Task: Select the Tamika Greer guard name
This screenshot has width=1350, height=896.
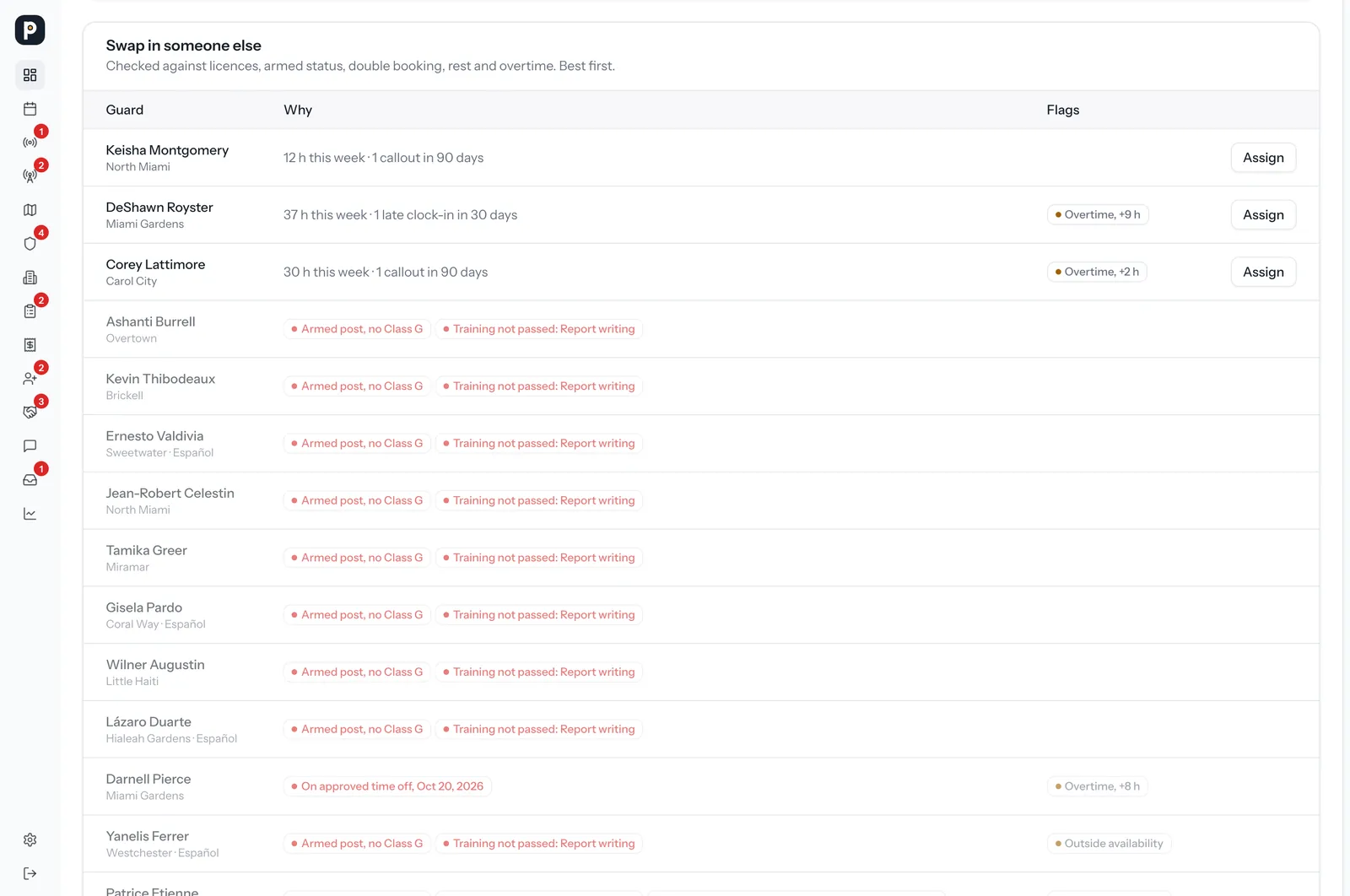Action: [146, 550]
